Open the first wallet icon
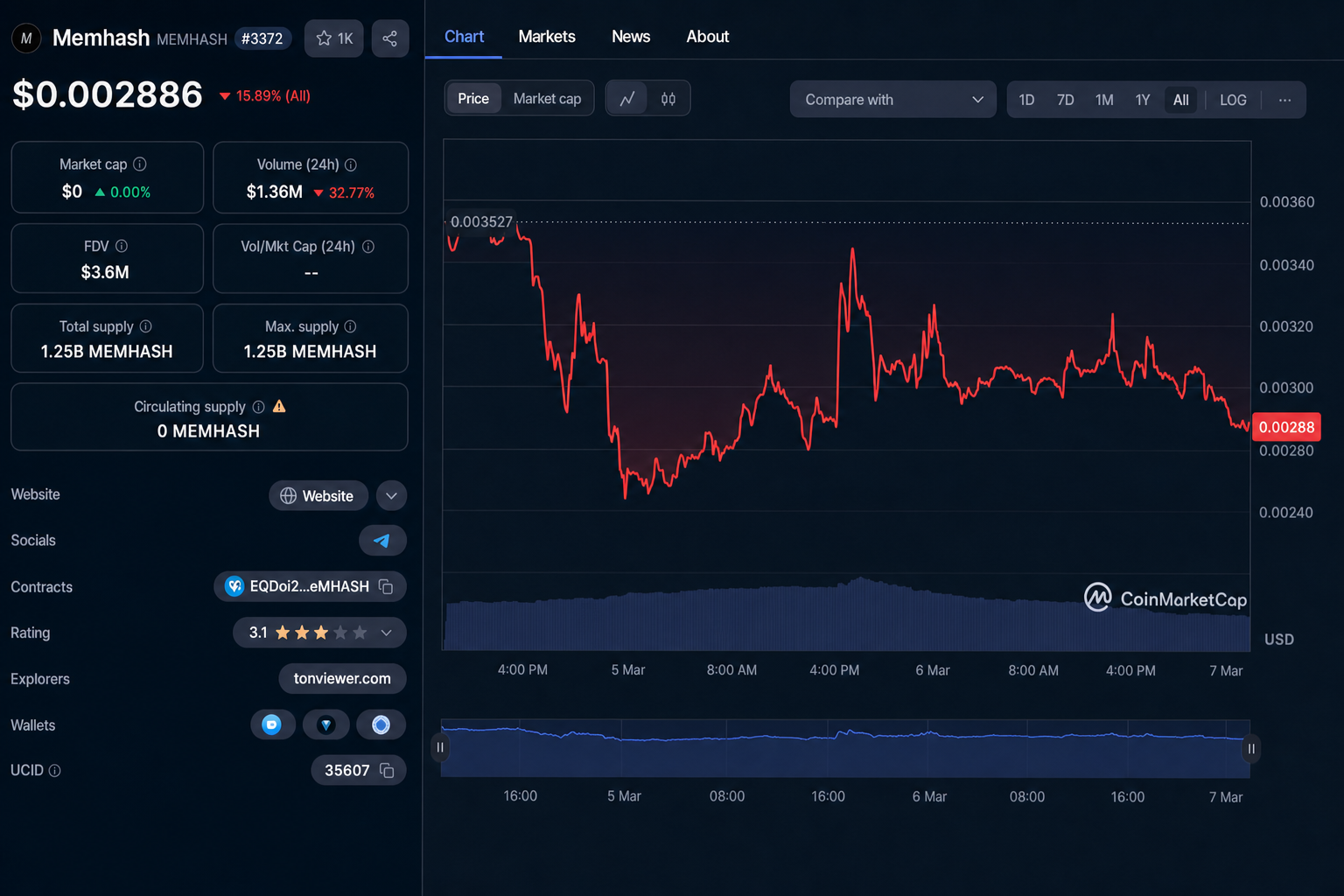This screenshot has height=896, width=1344. click(272, 724)
